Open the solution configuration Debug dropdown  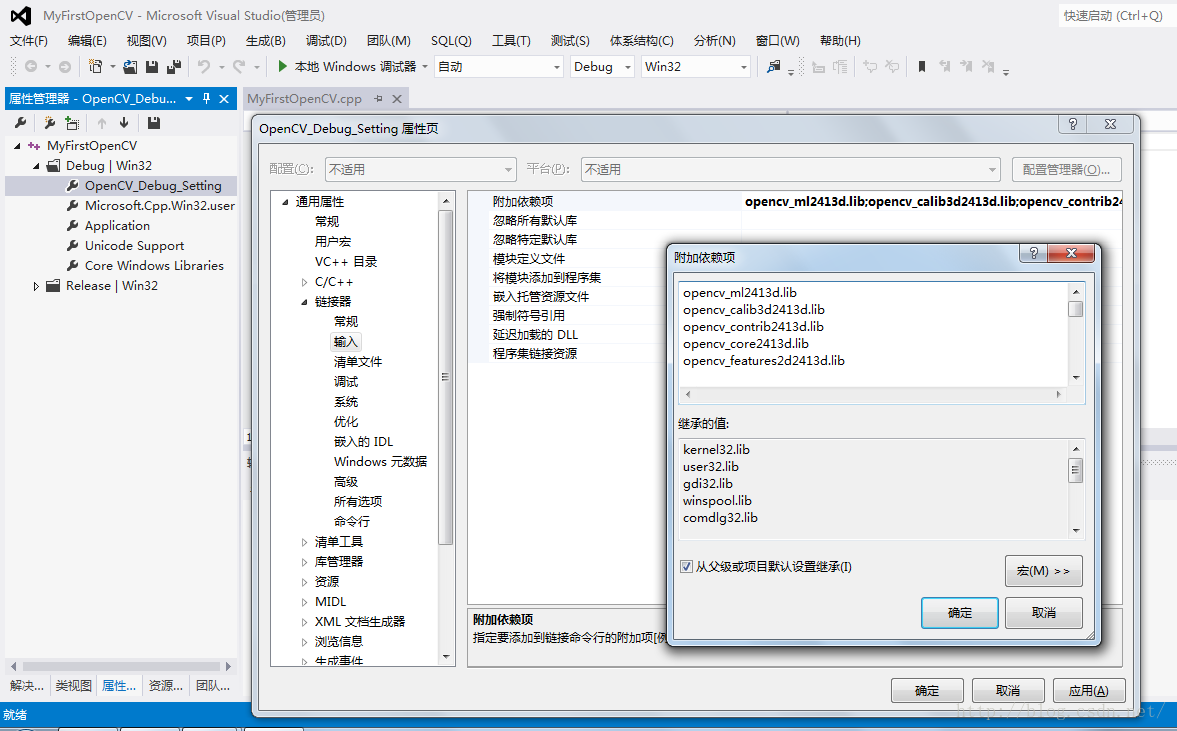tap(628, 67)
